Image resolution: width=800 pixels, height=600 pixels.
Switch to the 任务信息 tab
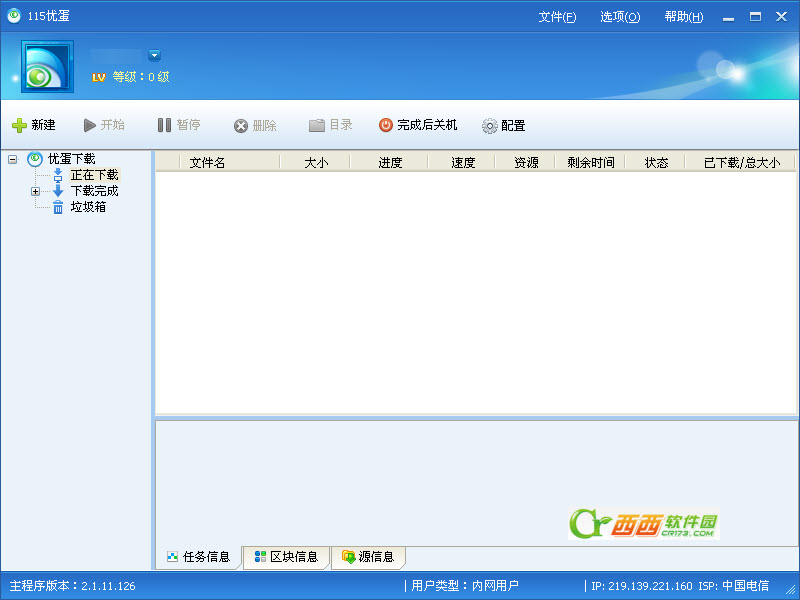click(199, 557)
